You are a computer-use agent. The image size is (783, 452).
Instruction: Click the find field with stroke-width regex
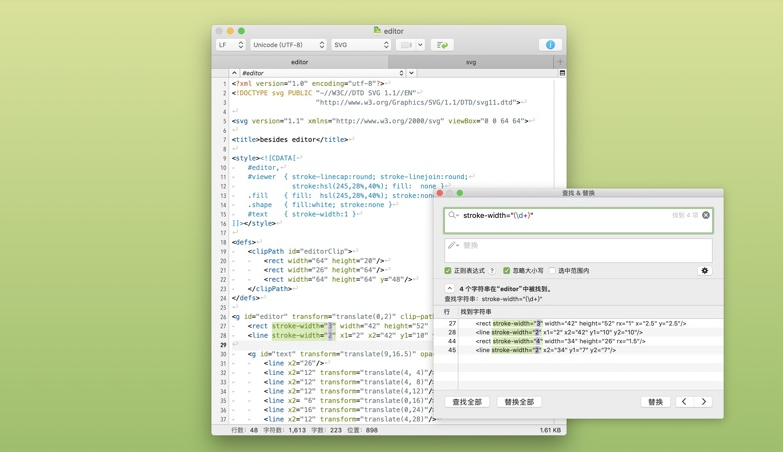(578, 221)
